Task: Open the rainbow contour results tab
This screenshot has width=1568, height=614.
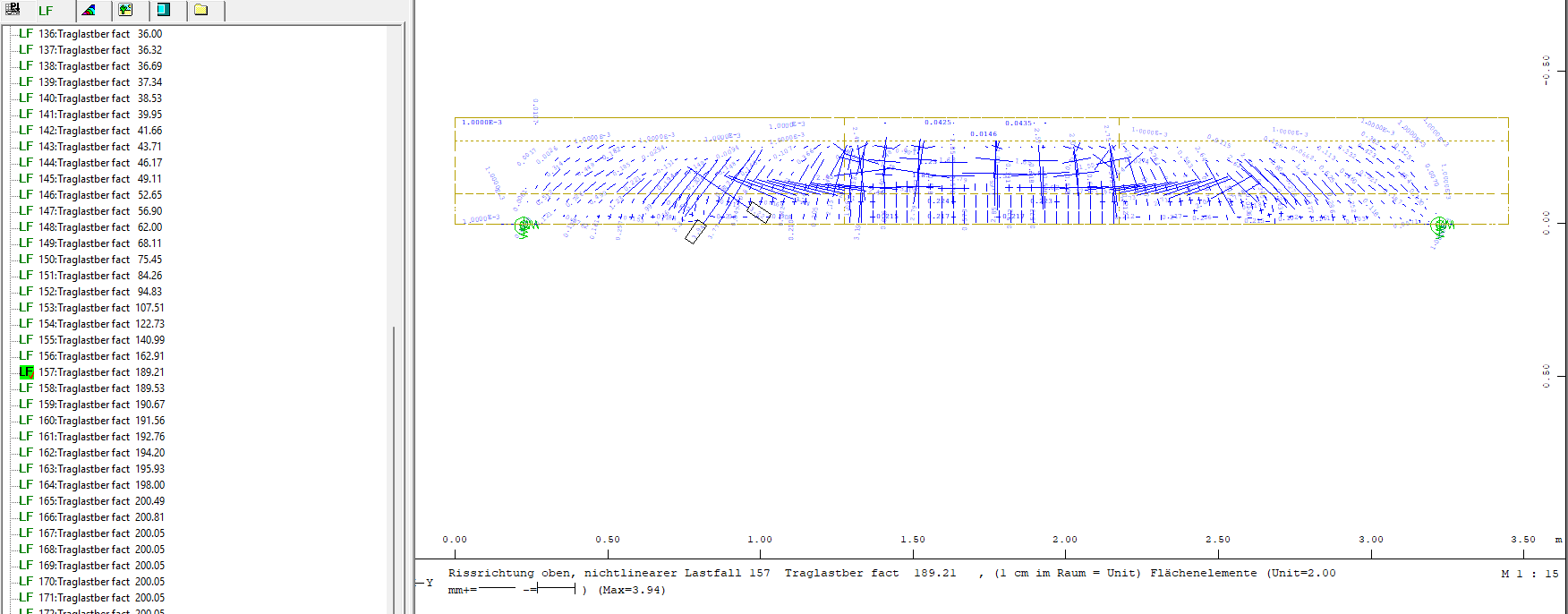Action: click(89, 10)
